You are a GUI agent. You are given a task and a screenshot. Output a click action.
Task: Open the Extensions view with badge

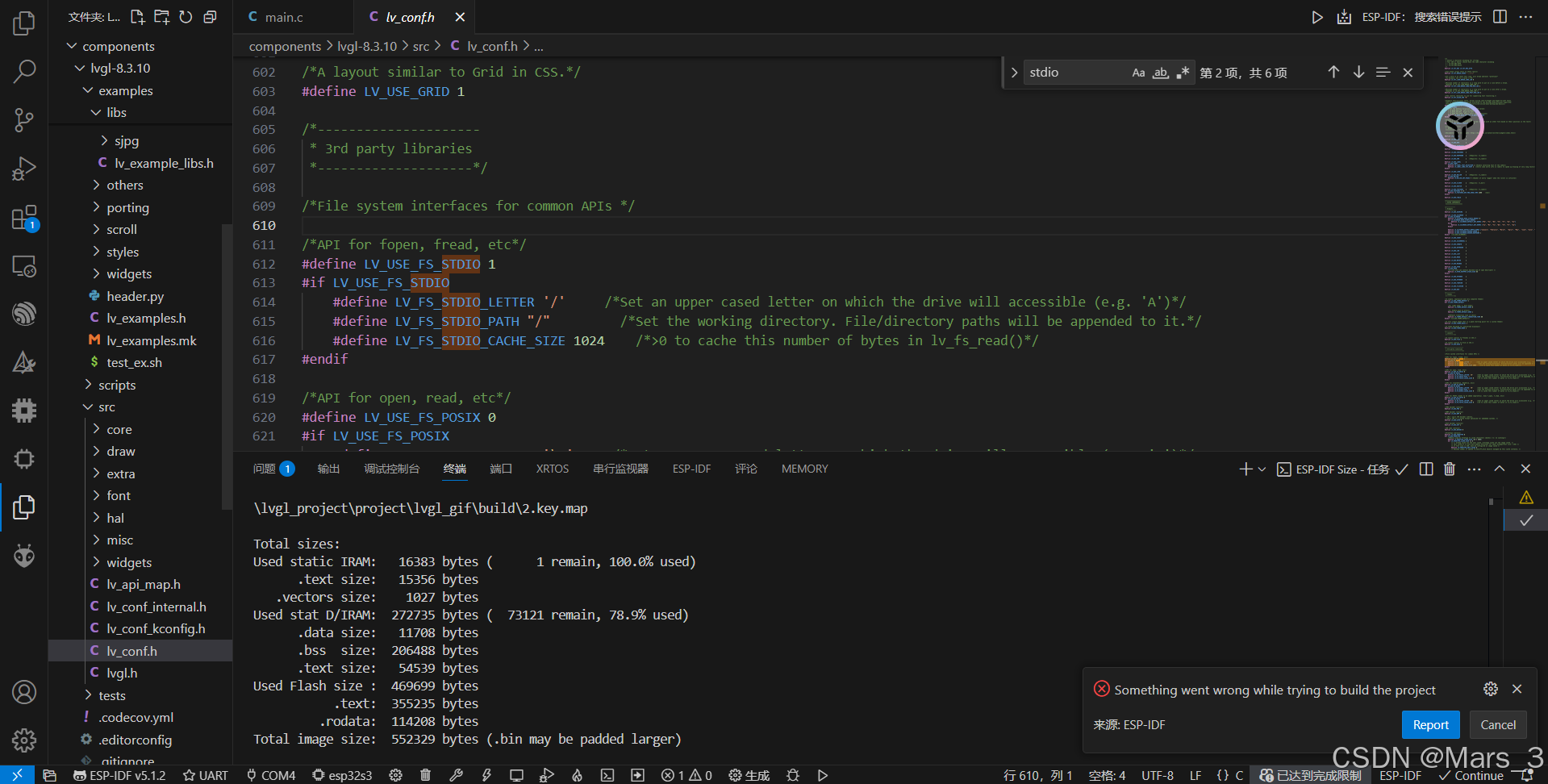tap(24, 218)
